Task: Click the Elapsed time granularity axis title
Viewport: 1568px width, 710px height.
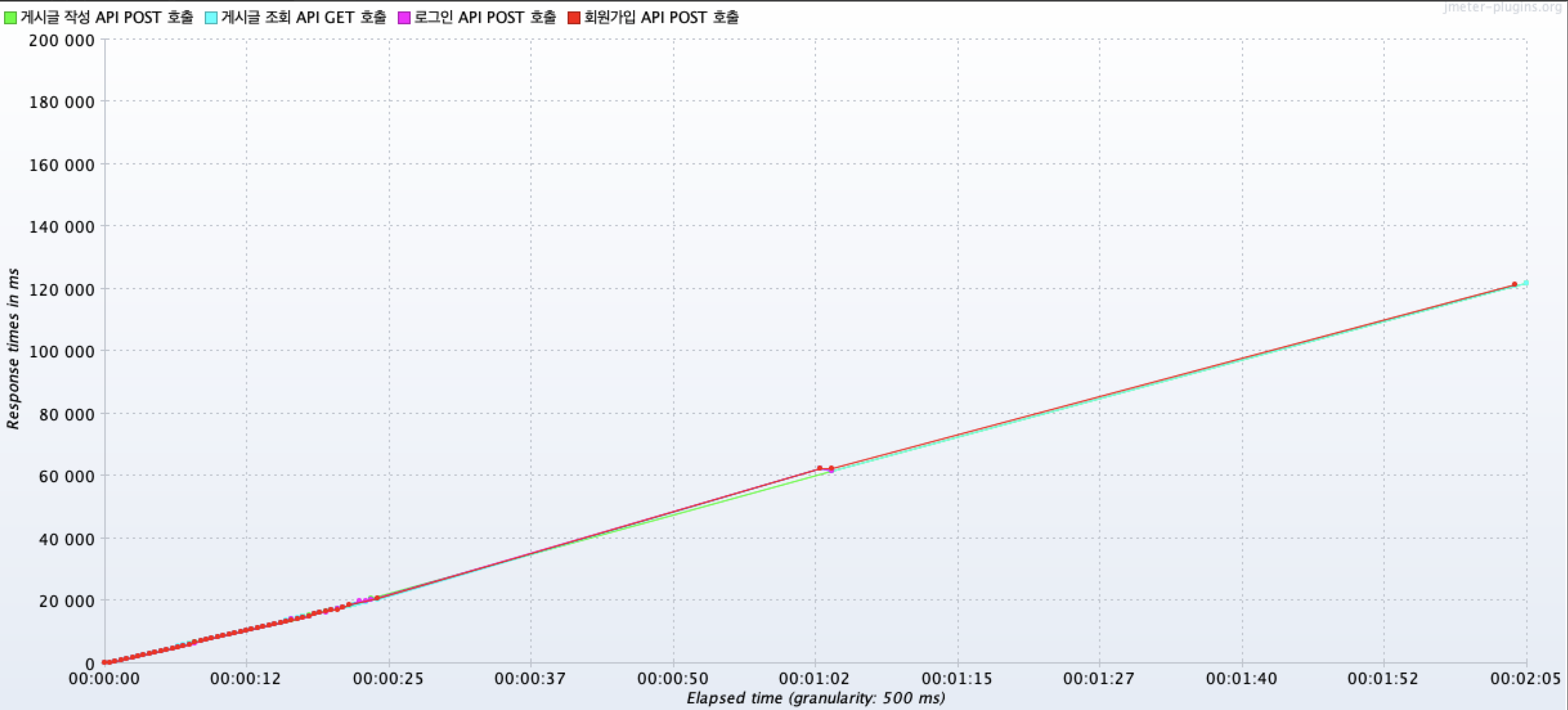Action: [816, 698]
